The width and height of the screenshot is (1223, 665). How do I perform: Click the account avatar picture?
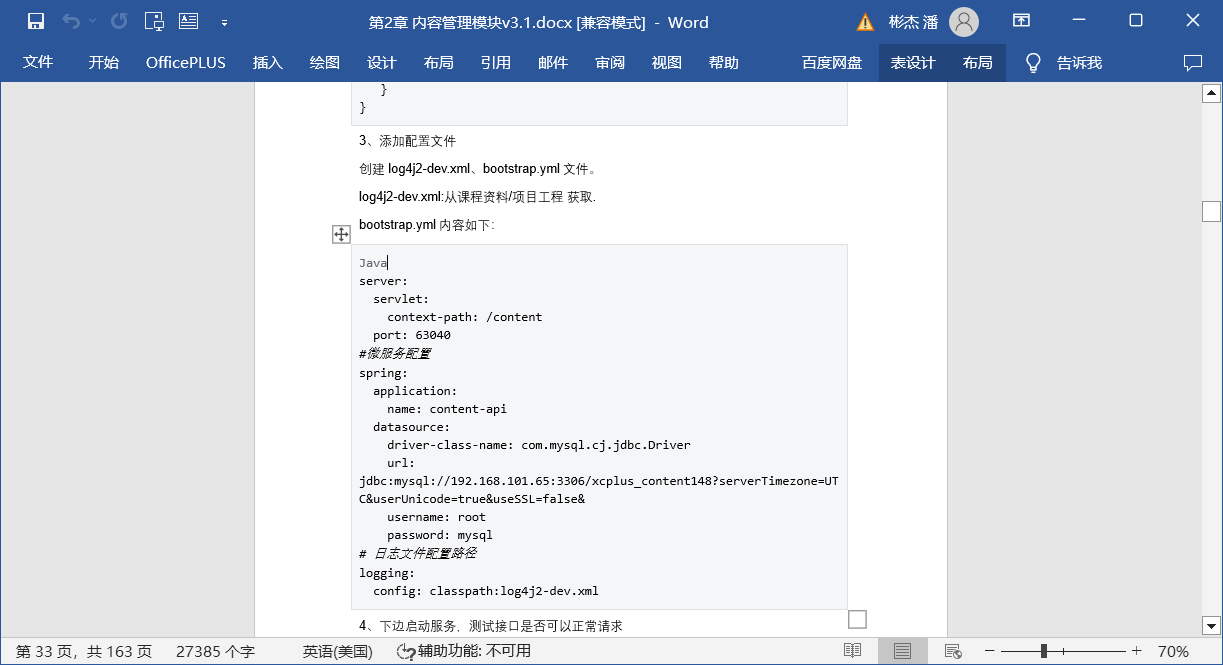964,21
